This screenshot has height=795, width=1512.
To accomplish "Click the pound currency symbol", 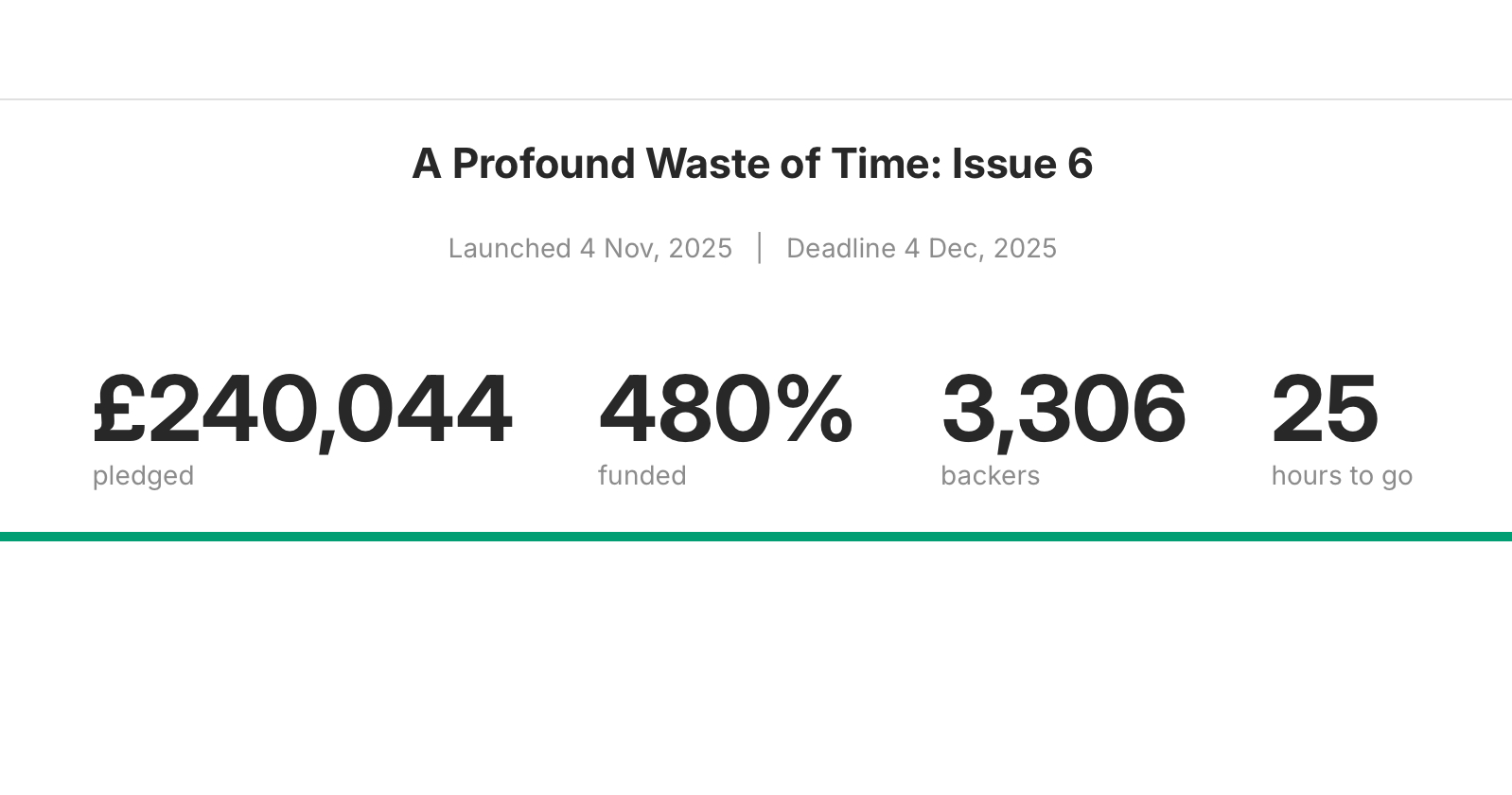I will [119, 409].
